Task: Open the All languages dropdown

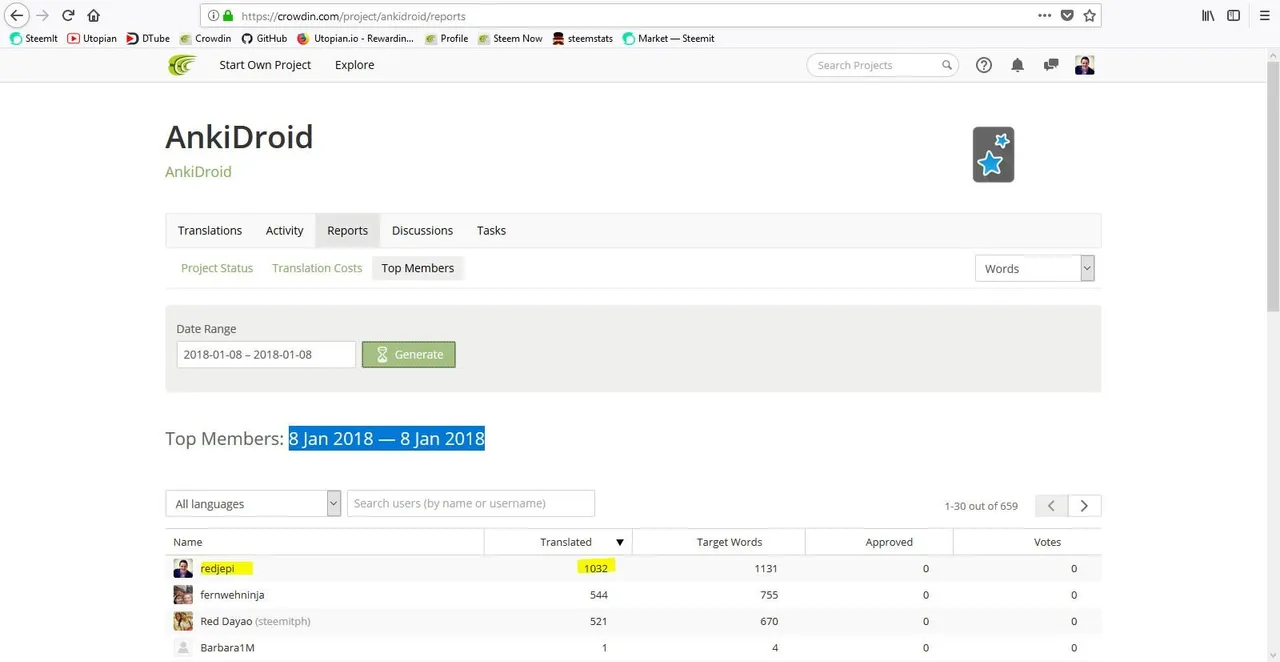Action: point(253,503)
